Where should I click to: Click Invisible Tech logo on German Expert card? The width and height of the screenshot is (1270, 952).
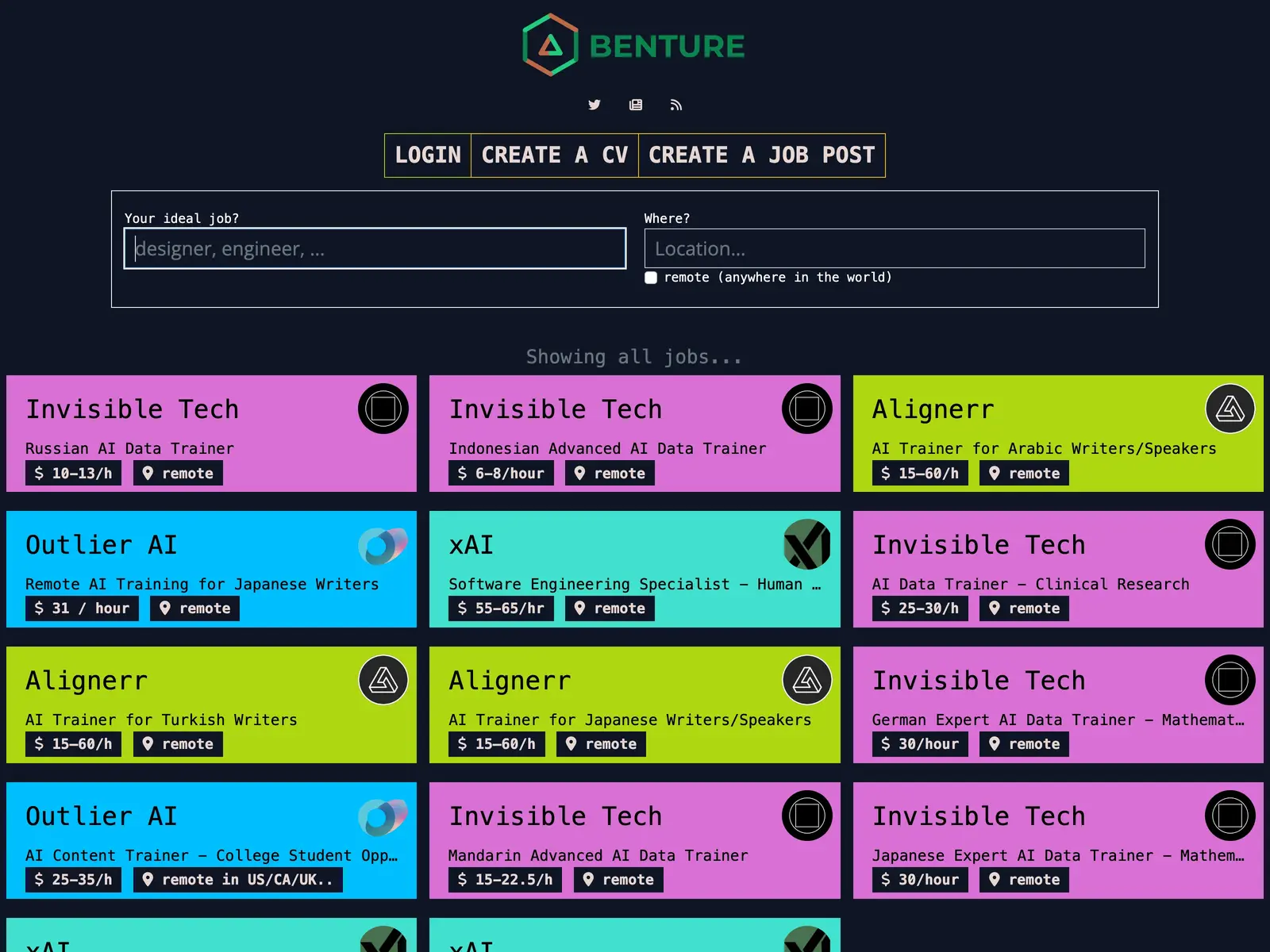1230,680
